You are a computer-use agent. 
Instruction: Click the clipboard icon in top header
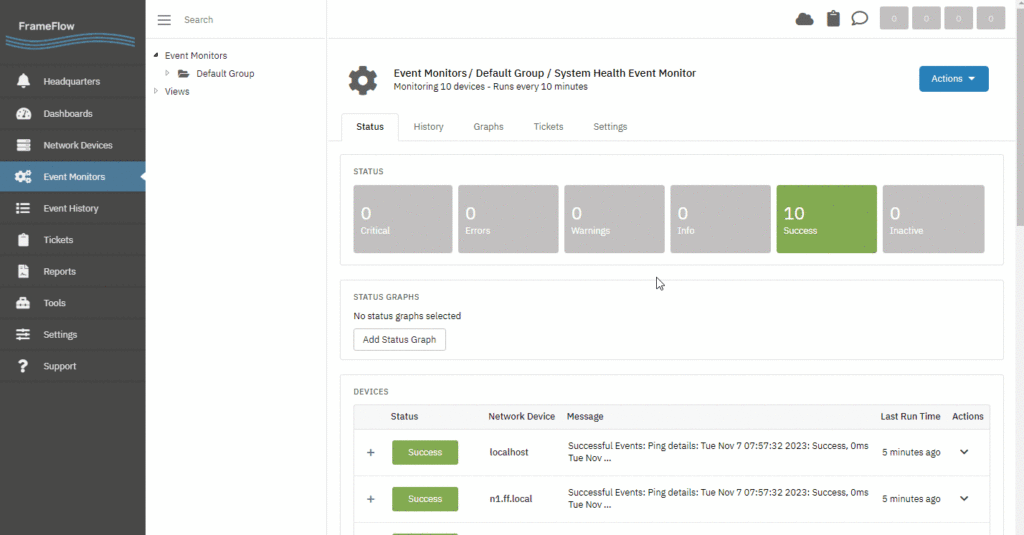[x=833, y=18]
